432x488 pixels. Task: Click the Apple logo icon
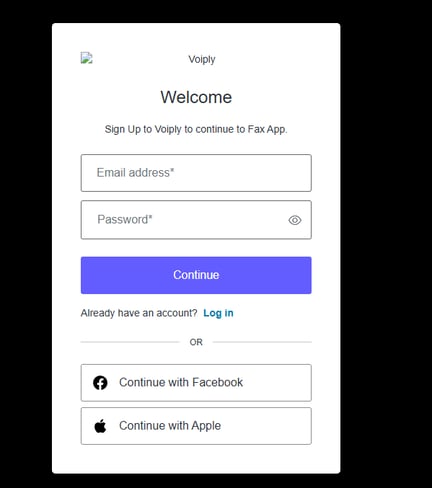click(100, 426)
